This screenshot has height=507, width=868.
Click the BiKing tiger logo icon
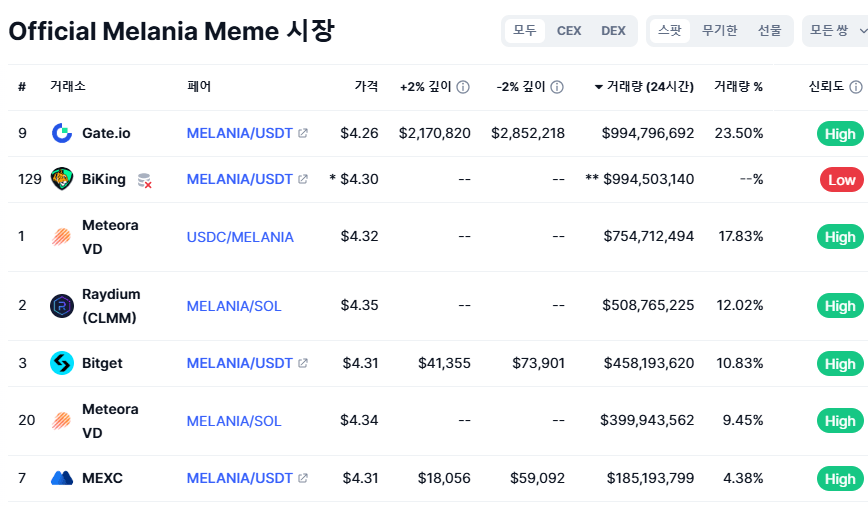62,179
